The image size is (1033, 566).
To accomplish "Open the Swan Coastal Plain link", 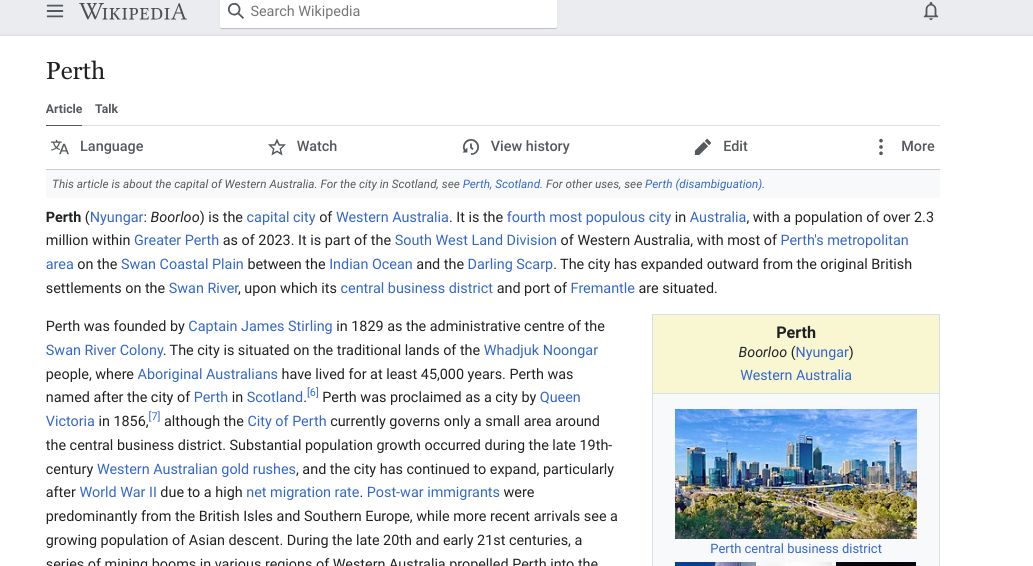I will point(182,264).
